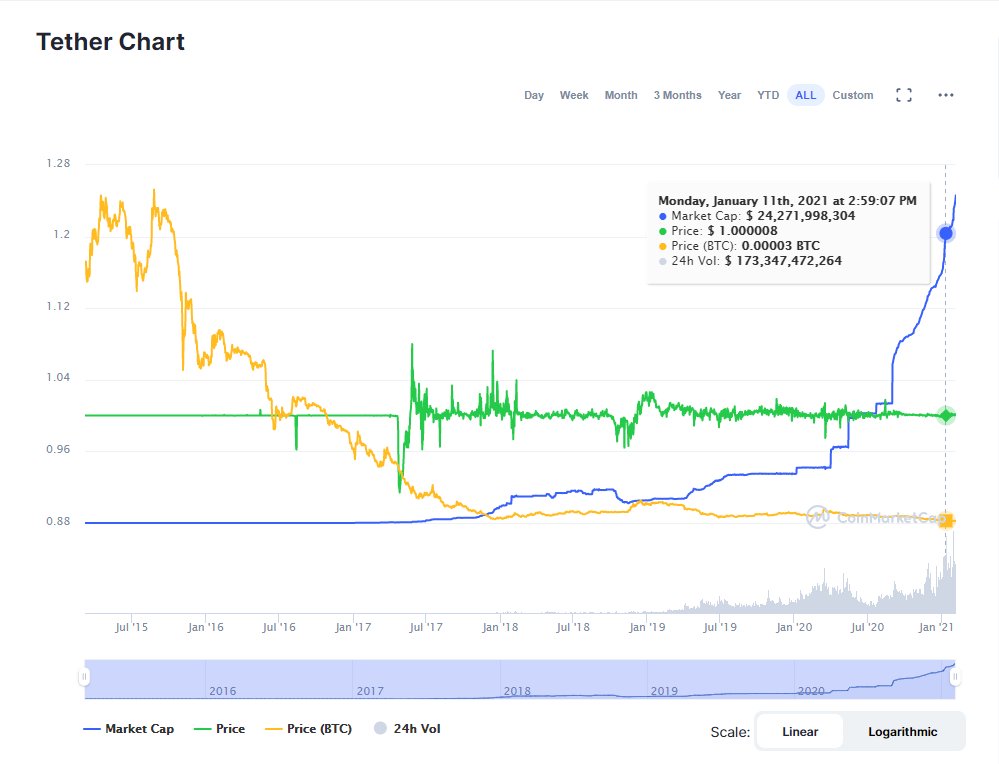Select the YTD time range
999x764 pixels.
click(768, 95)
